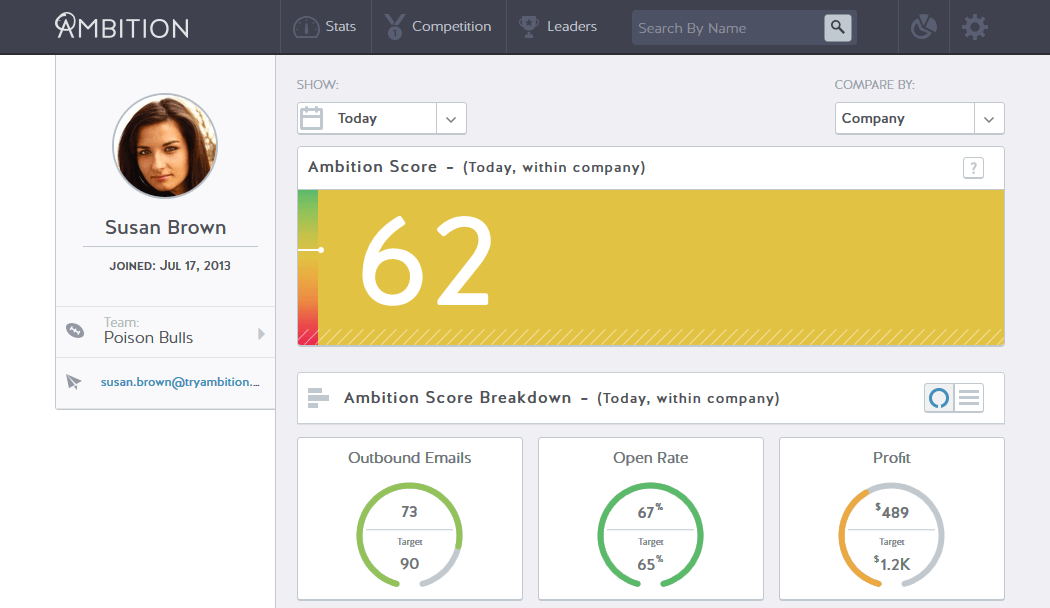Click the Outbound Emails target 90
This screenshot has width=1050, height=608.
point(410,564)
